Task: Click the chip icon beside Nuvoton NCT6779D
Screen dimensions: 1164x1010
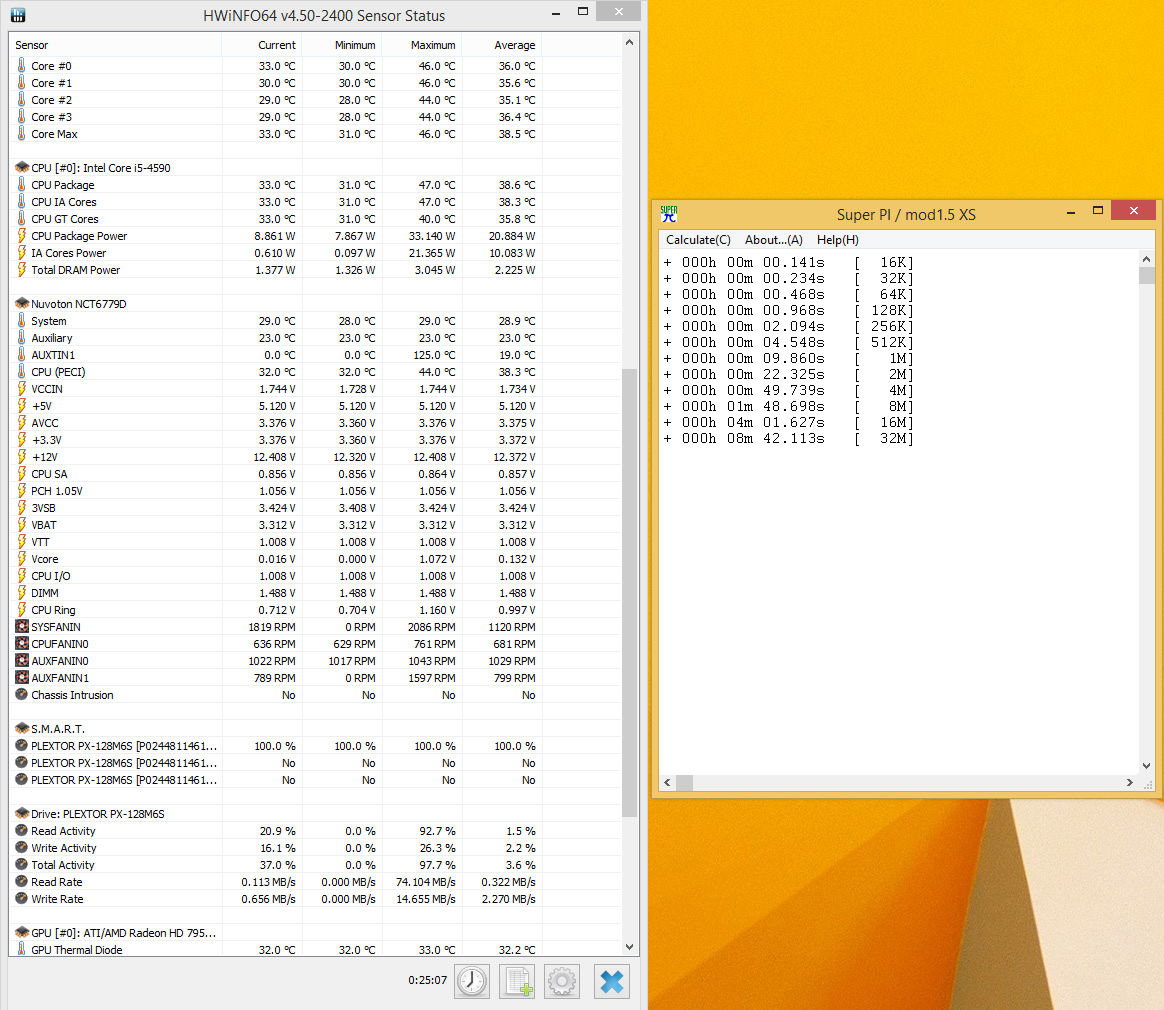Action: coord(22,304)
